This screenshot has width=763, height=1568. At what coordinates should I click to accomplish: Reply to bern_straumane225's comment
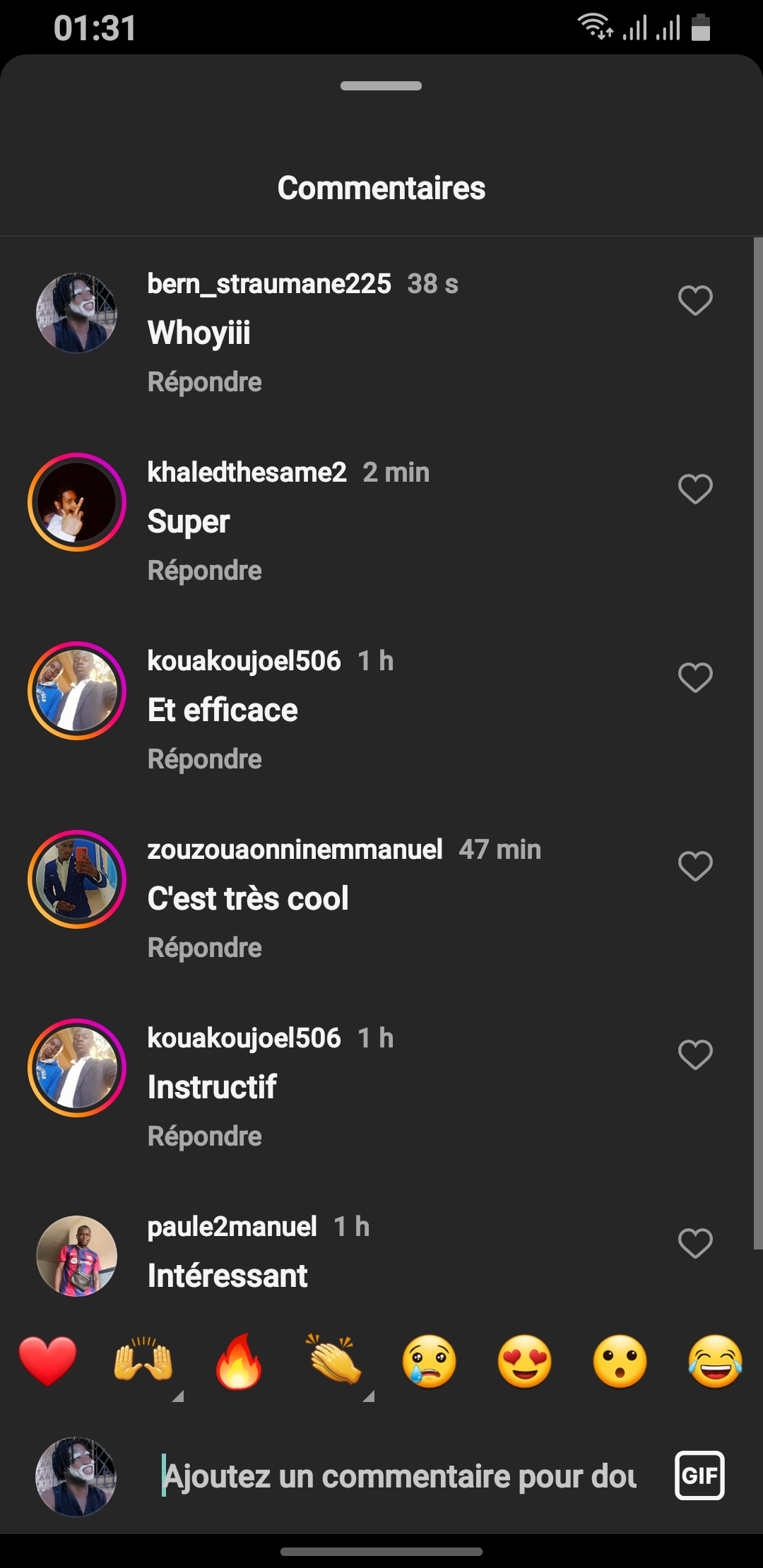204,382
